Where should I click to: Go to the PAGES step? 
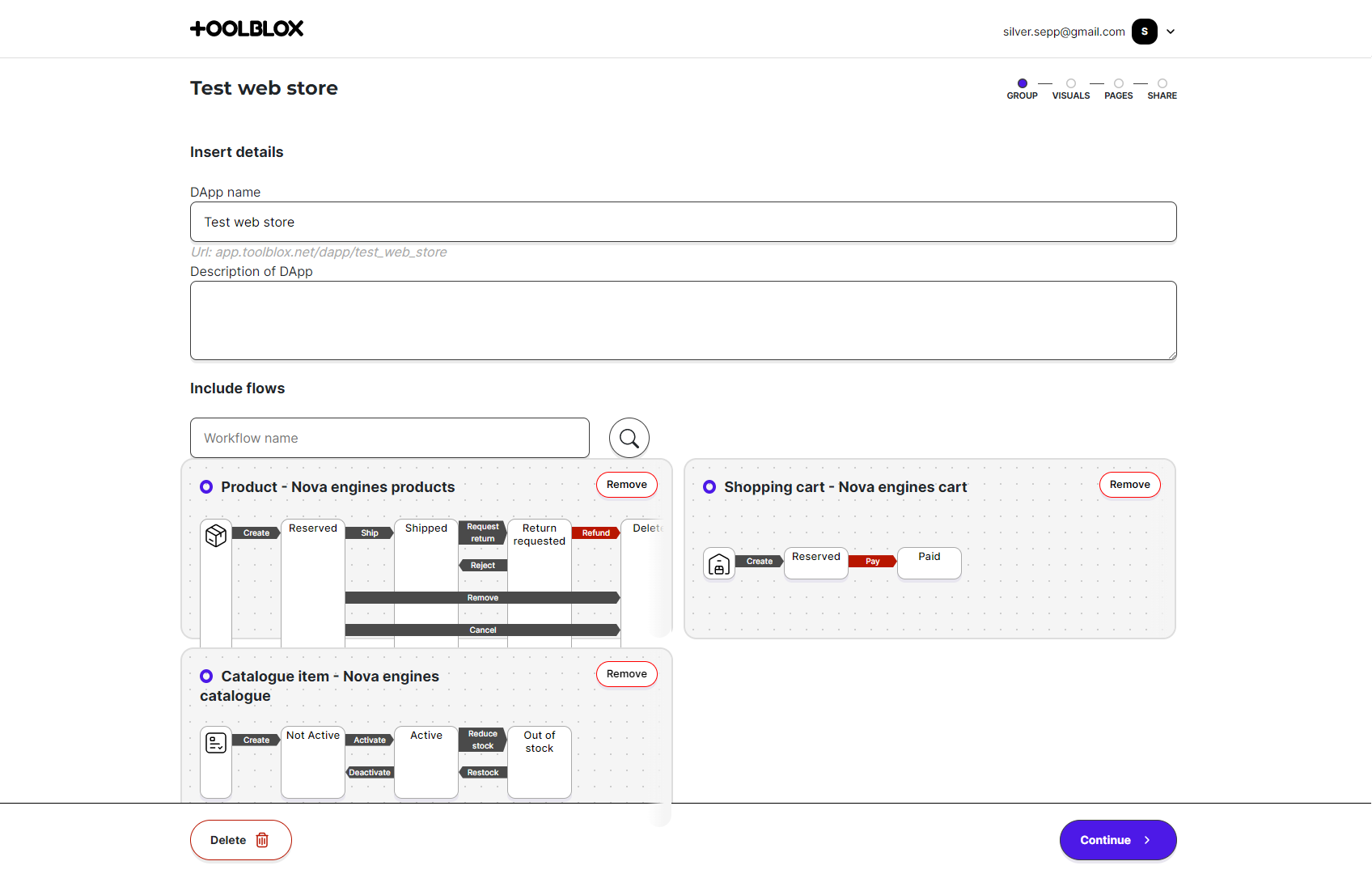click(x=1119, y=88)
